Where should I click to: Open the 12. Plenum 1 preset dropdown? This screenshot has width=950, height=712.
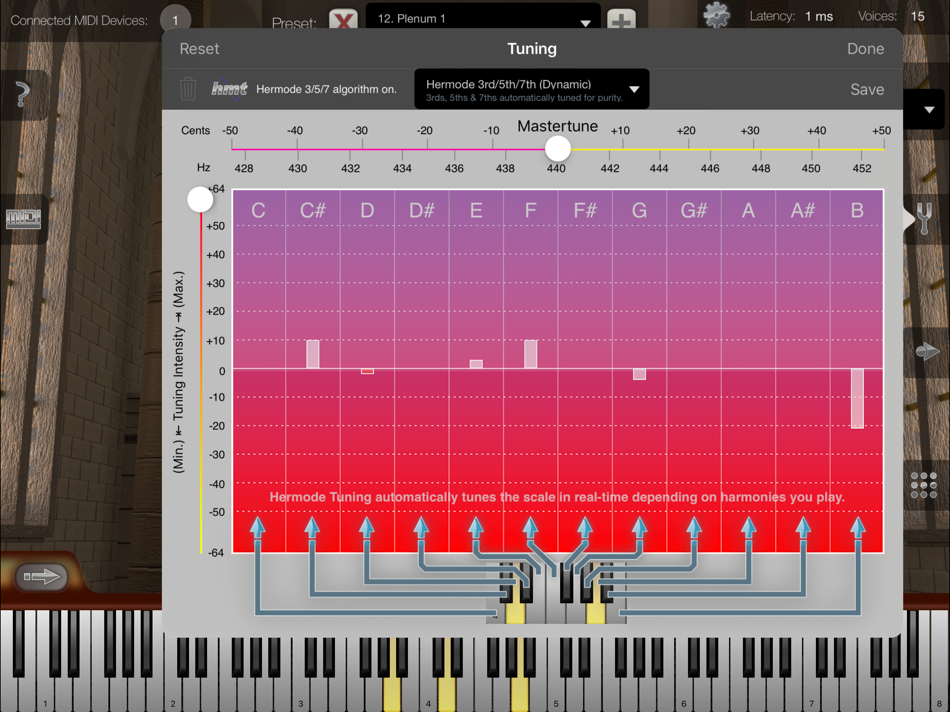(x=482, y=17)
